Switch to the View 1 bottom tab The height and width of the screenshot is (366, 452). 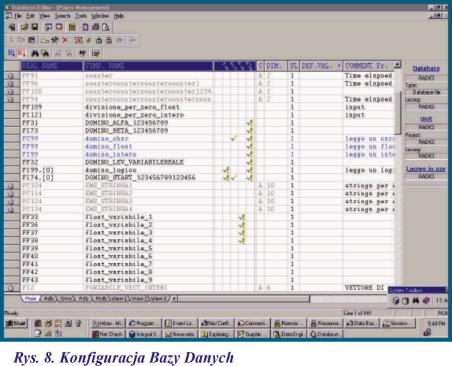tap(119, 299)
